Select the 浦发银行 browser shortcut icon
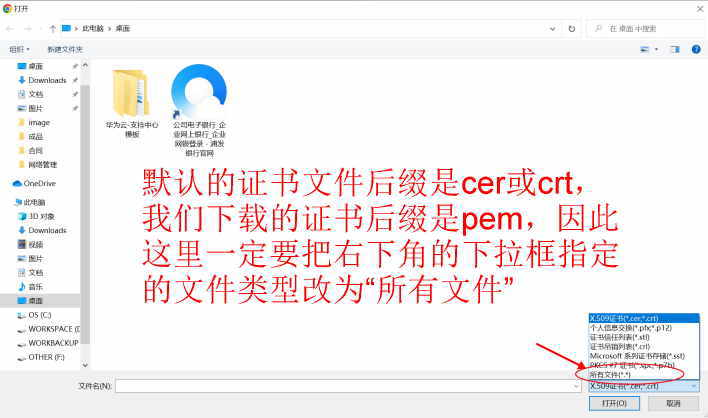 point(199,92)
